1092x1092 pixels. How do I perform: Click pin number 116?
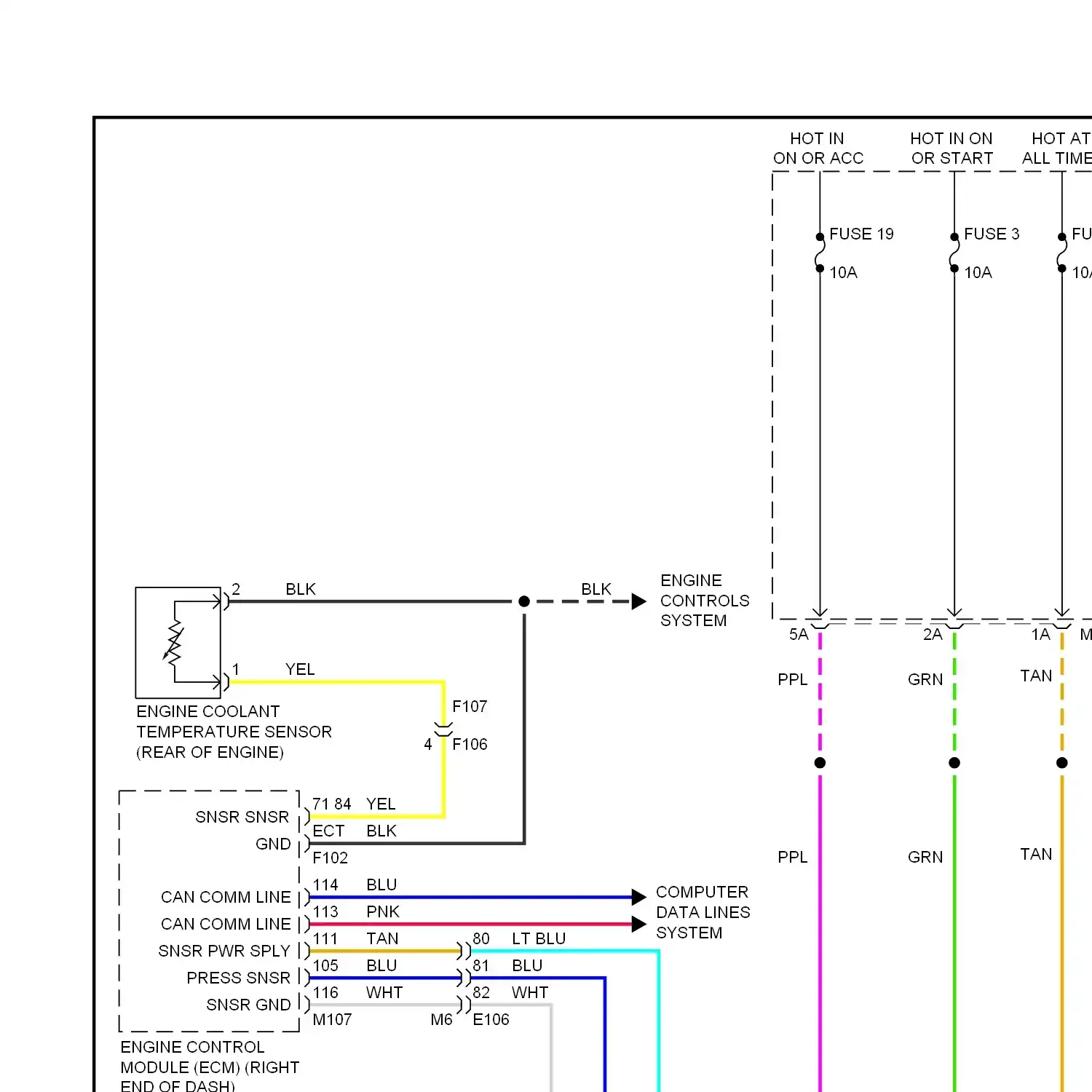(325, 992)
